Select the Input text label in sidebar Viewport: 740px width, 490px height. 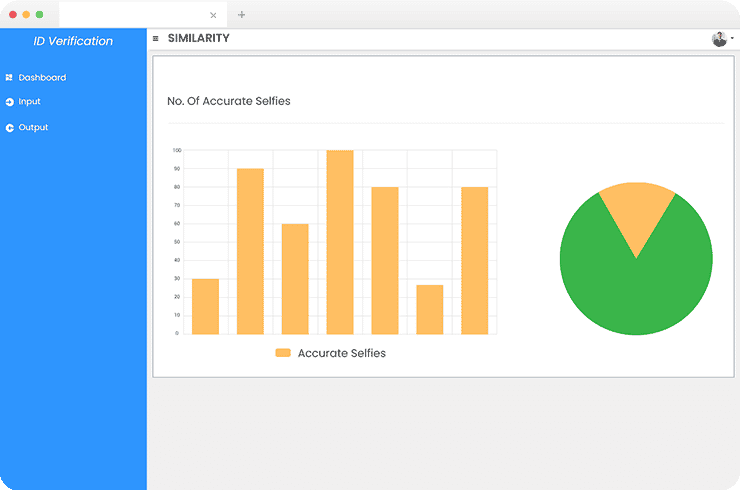click(x=30, y=102)
